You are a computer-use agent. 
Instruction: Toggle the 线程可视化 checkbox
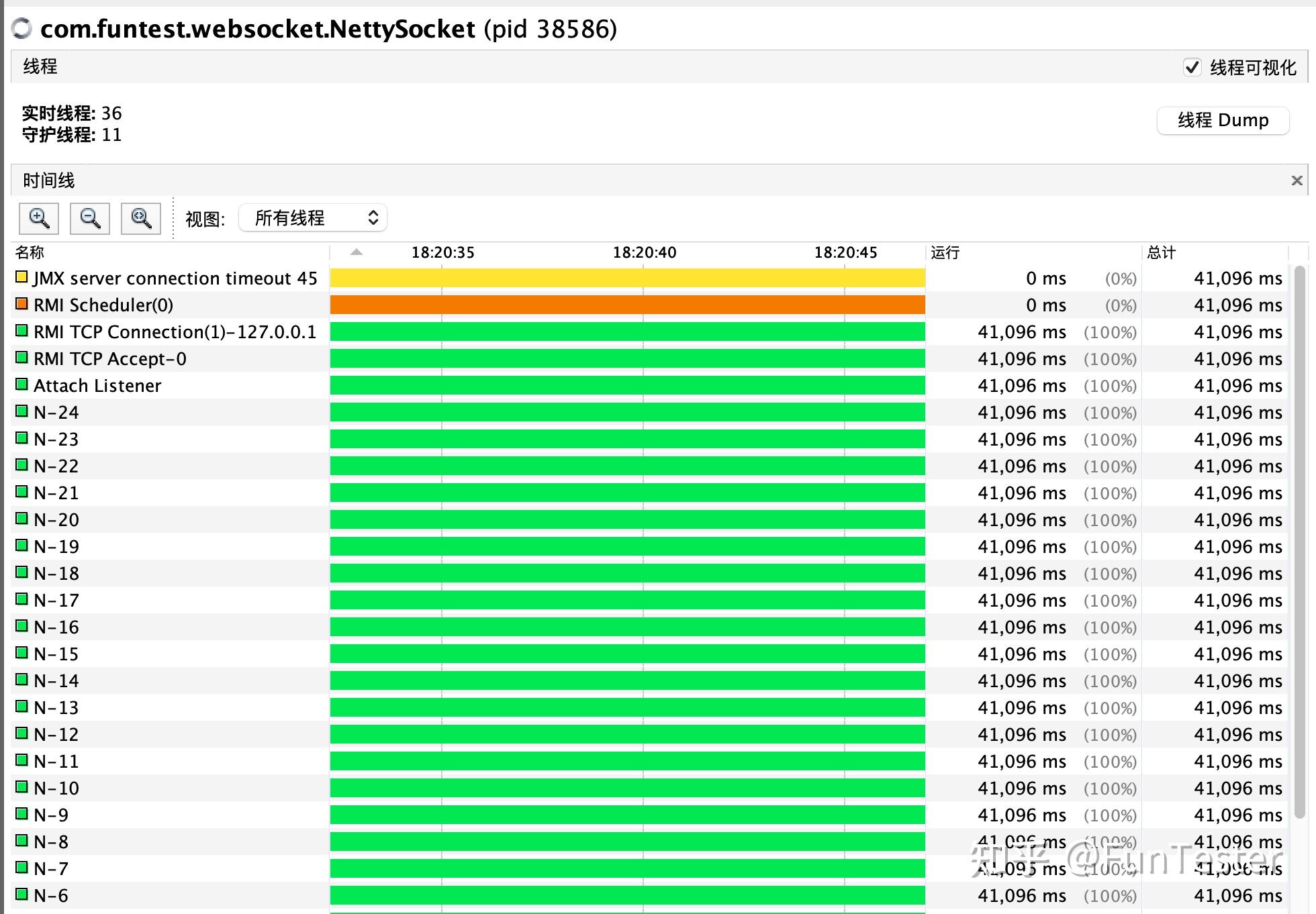click(1192, 67)
